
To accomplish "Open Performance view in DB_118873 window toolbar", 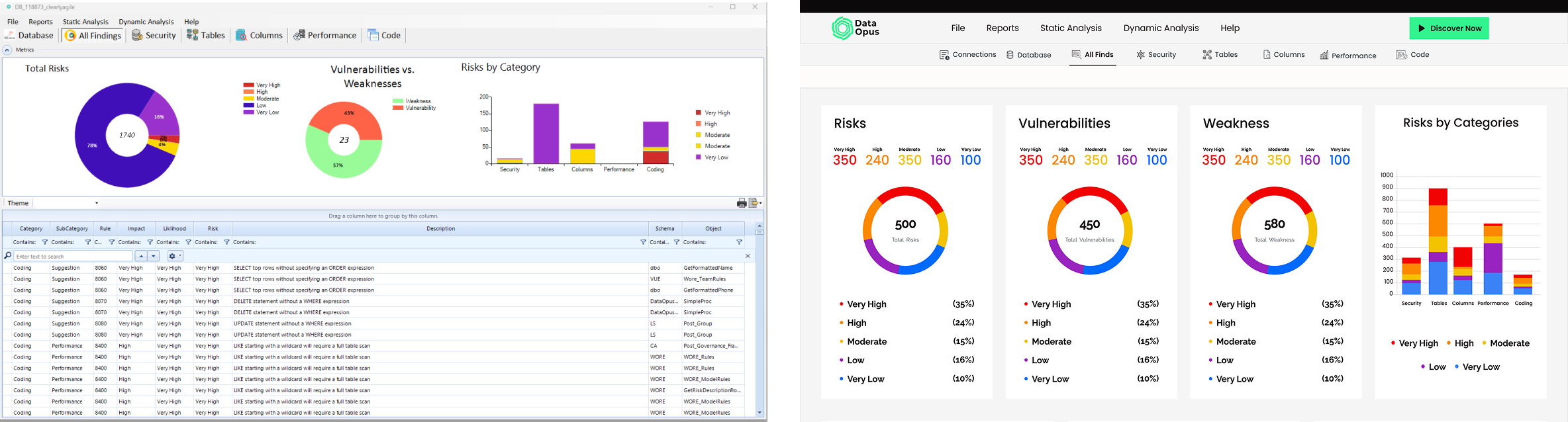I will point(324,35).
